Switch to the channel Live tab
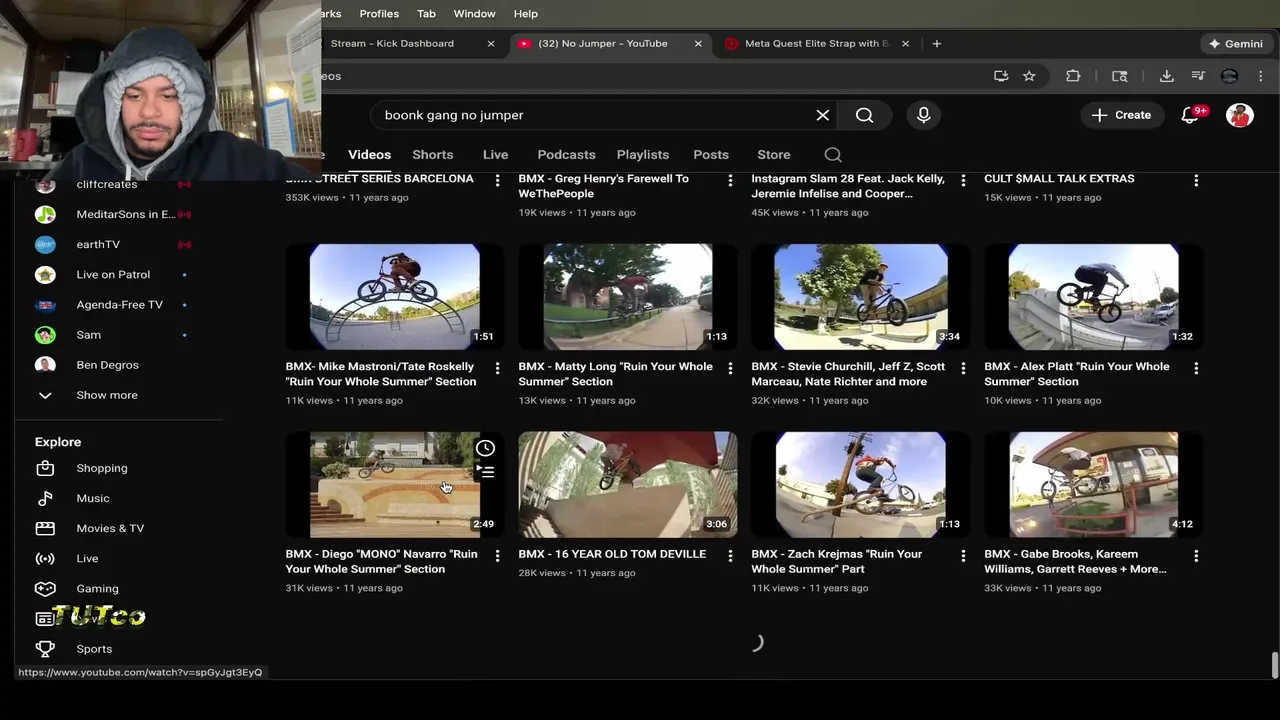Viewport: 1280px width, 720px height. click(x=495, y=155)
